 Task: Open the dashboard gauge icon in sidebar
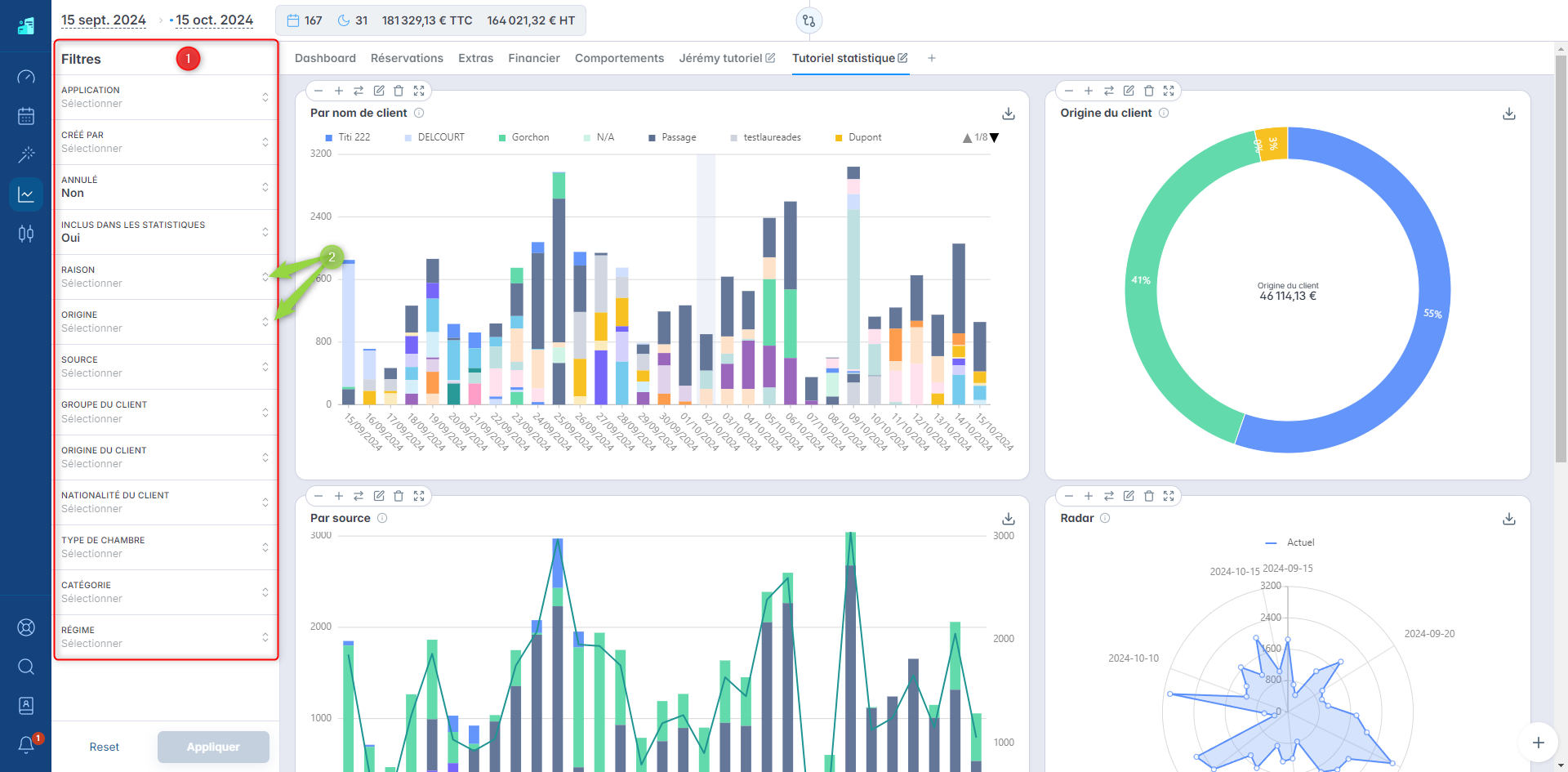pyautogui.click(x=26, y=77)
